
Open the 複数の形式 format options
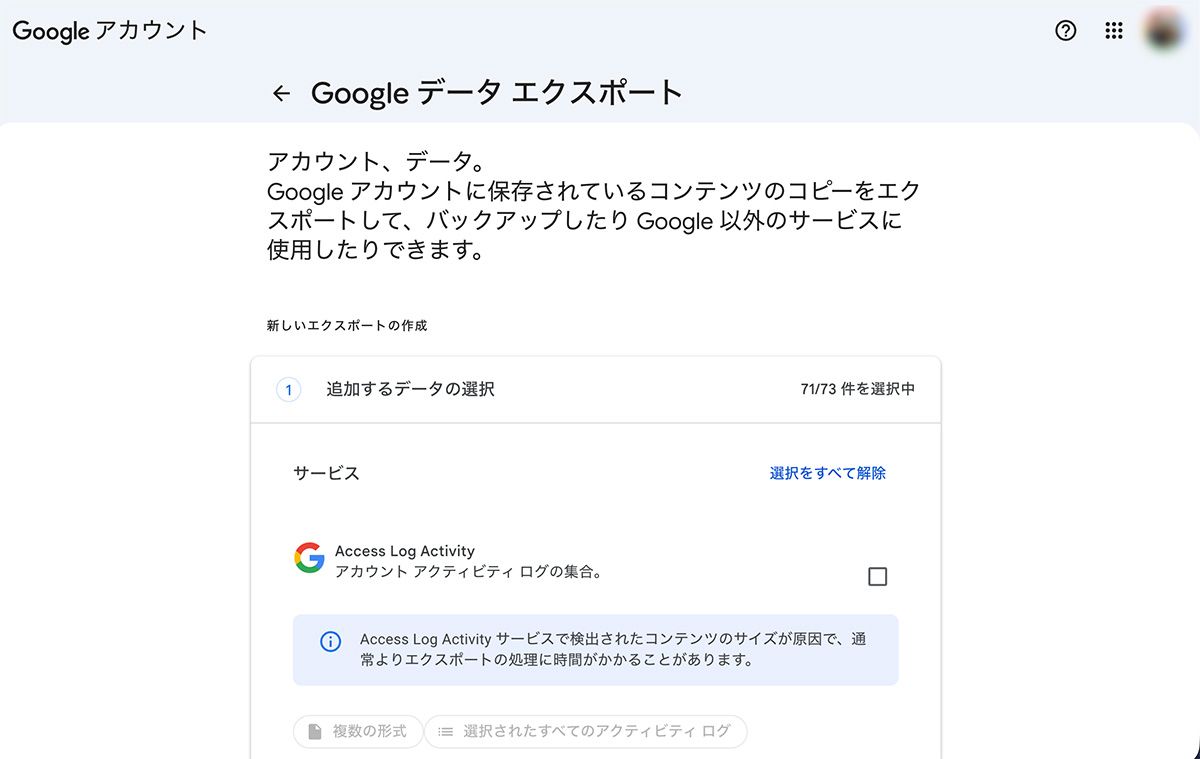click(x=357, y=732)
